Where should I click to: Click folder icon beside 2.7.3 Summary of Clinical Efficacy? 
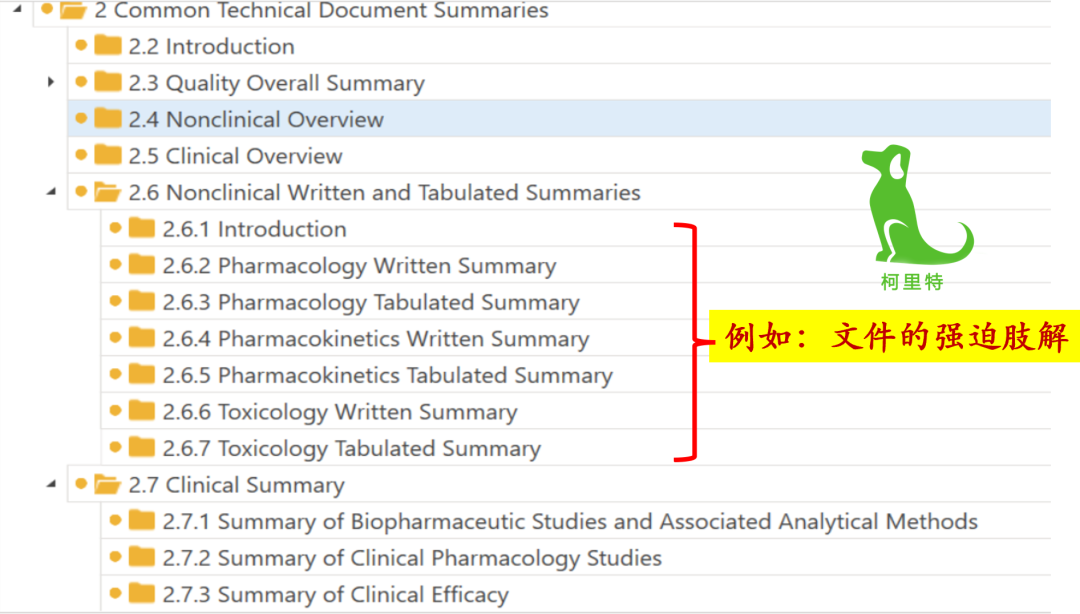pyautogui.click(x=142, y=594)
